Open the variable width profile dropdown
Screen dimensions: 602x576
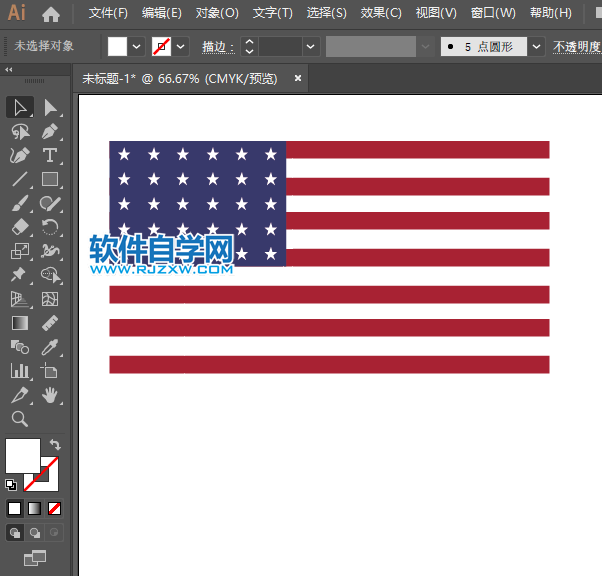425,47
